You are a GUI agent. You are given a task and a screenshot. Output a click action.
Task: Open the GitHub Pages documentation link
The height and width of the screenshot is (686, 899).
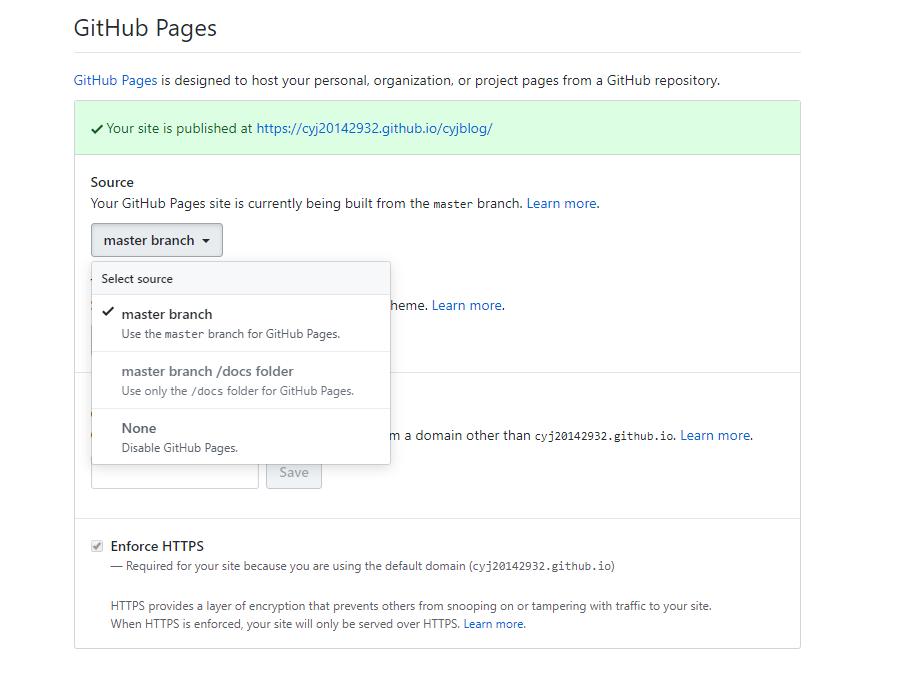coord(115,80)
